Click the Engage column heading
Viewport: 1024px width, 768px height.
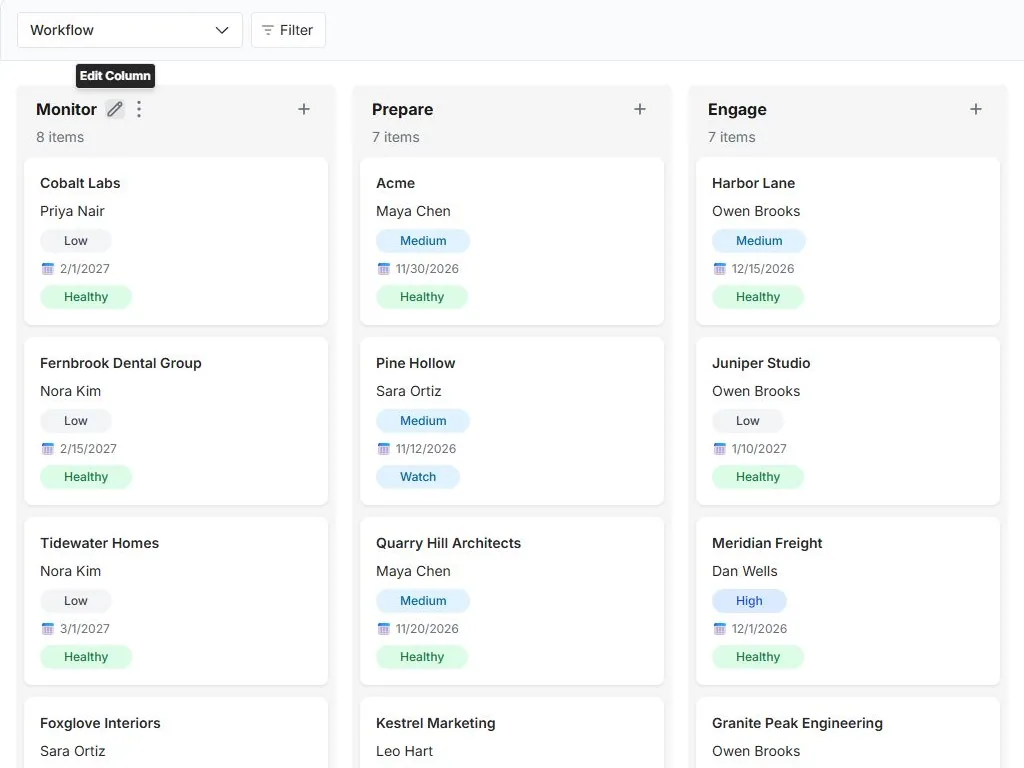click(737, 110)
